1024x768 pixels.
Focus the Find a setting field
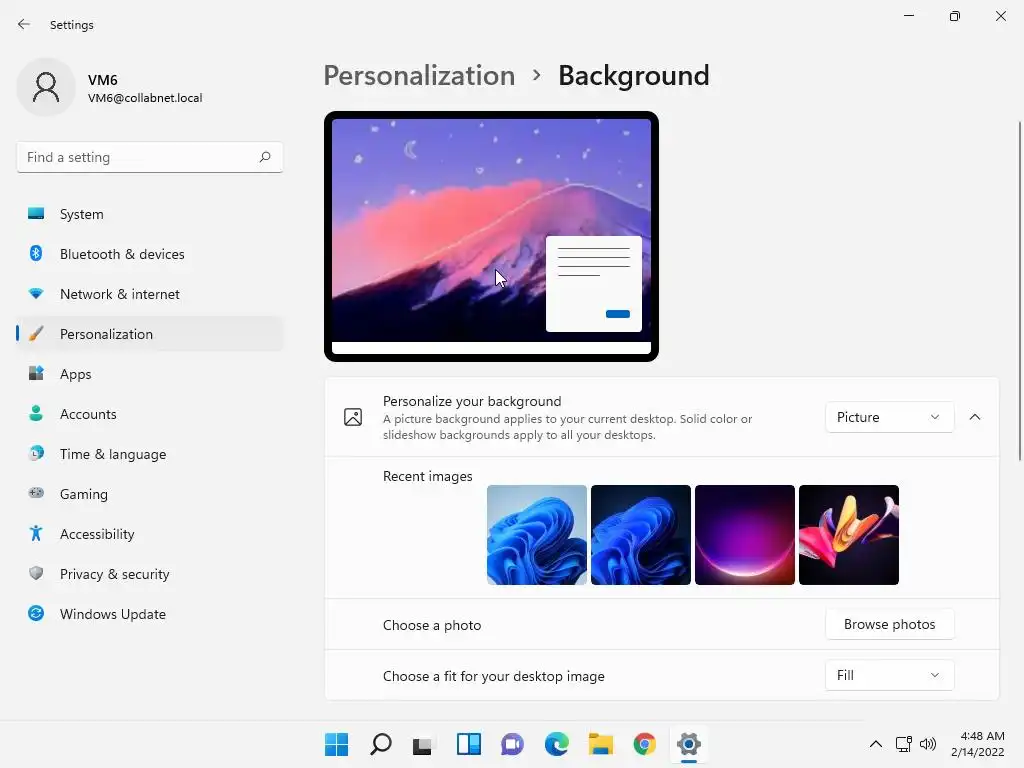click(x=150, y=157)
